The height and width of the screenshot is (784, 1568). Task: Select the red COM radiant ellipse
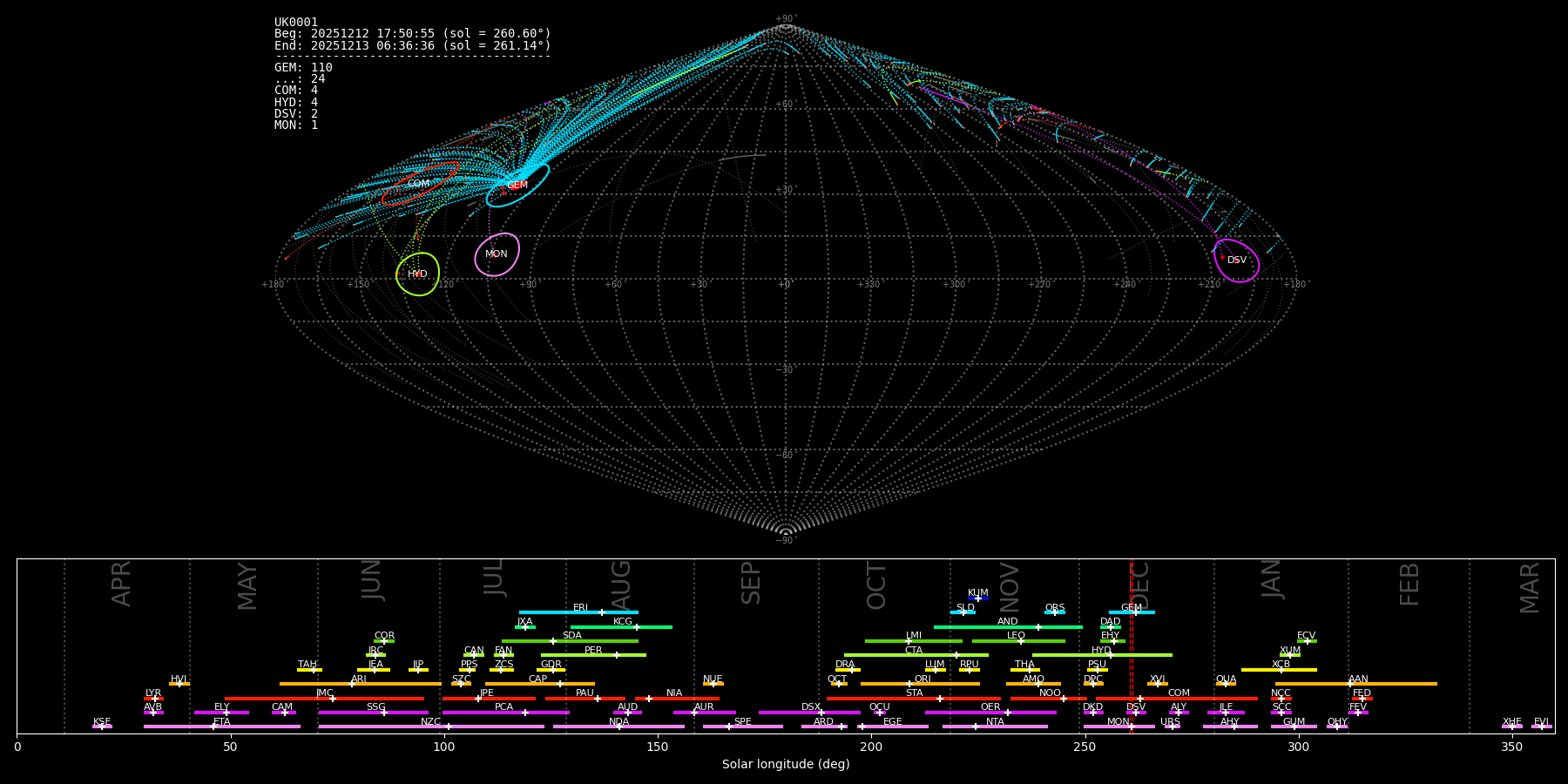click(x=419, y=184)
